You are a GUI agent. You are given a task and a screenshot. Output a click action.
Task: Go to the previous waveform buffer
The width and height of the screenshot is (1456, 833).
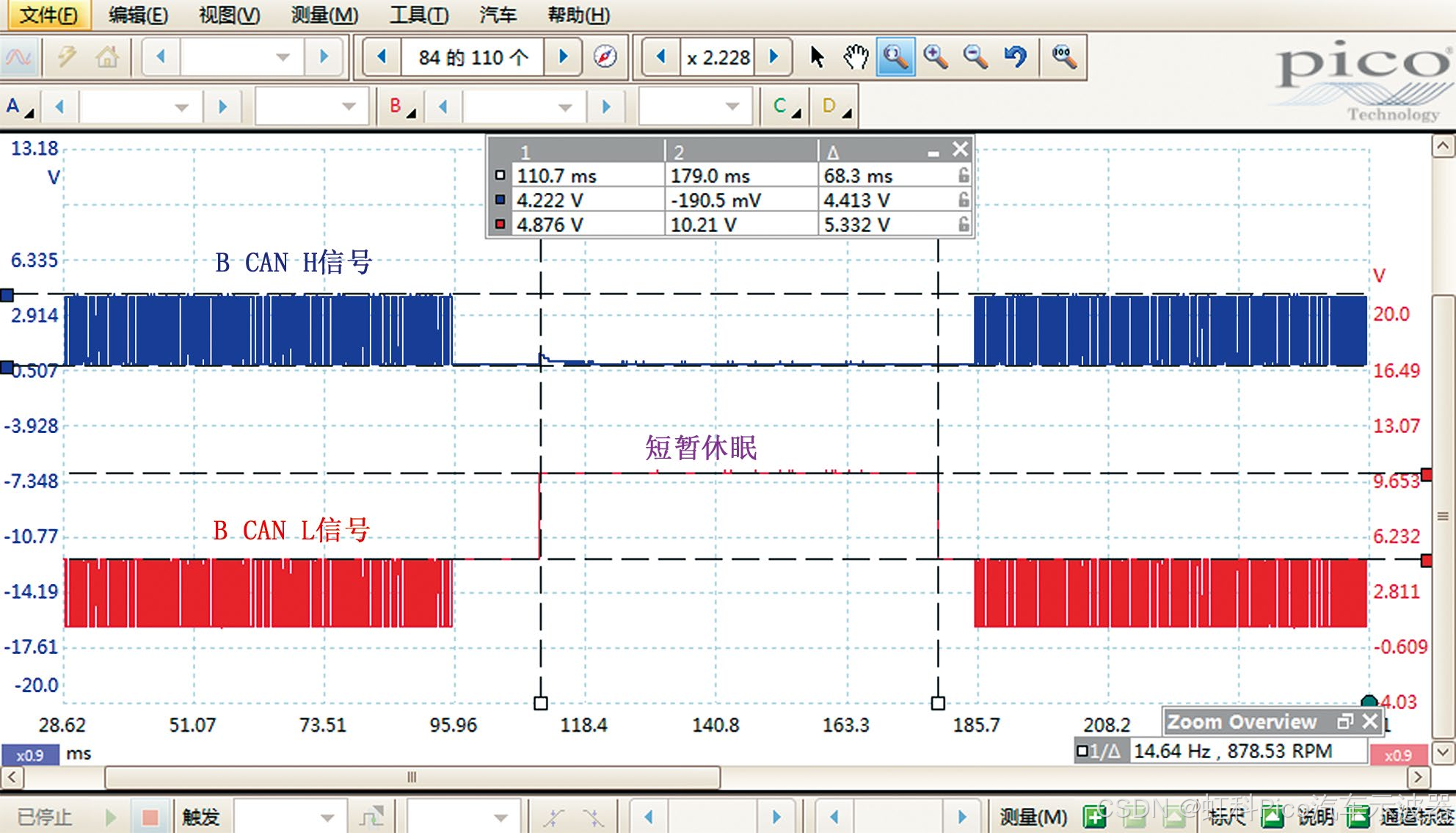pos(382,57)
